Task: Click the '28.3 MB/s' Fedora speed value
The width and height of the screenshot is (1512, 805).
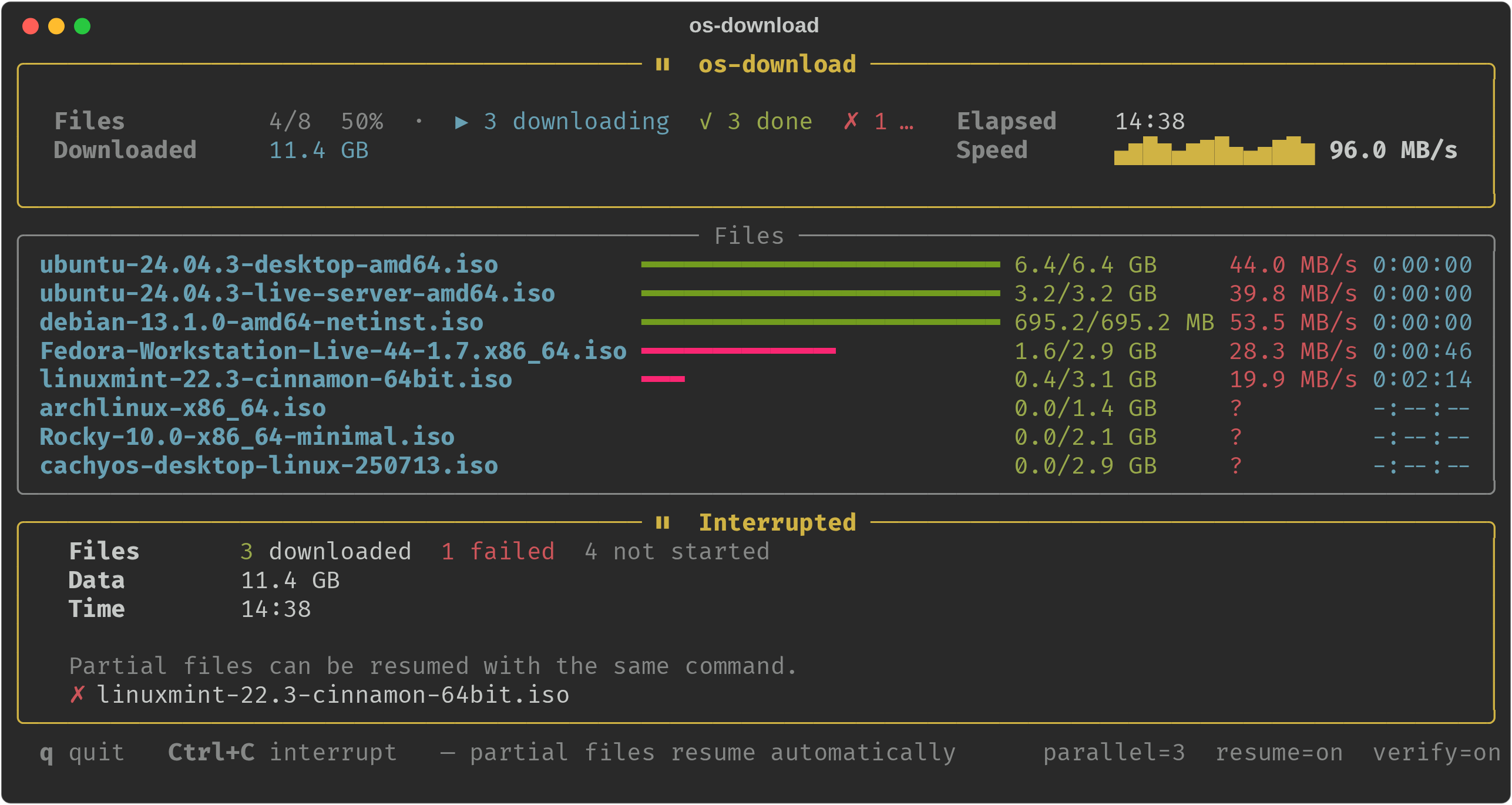Action: click(1293, 351)
